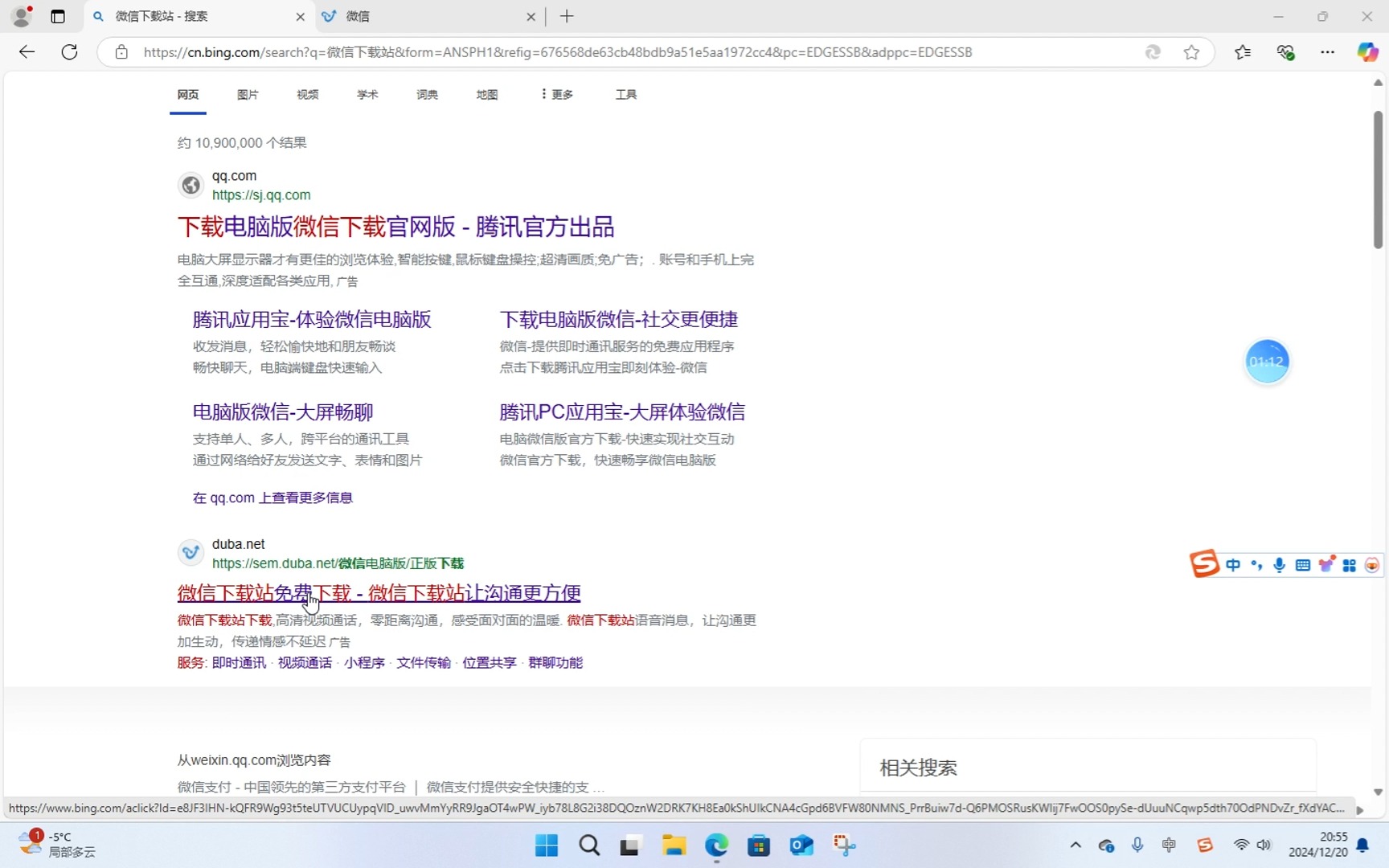Open Task View on taskbar
Viewport: 1389px width, 868px height.
pos(629,845)
